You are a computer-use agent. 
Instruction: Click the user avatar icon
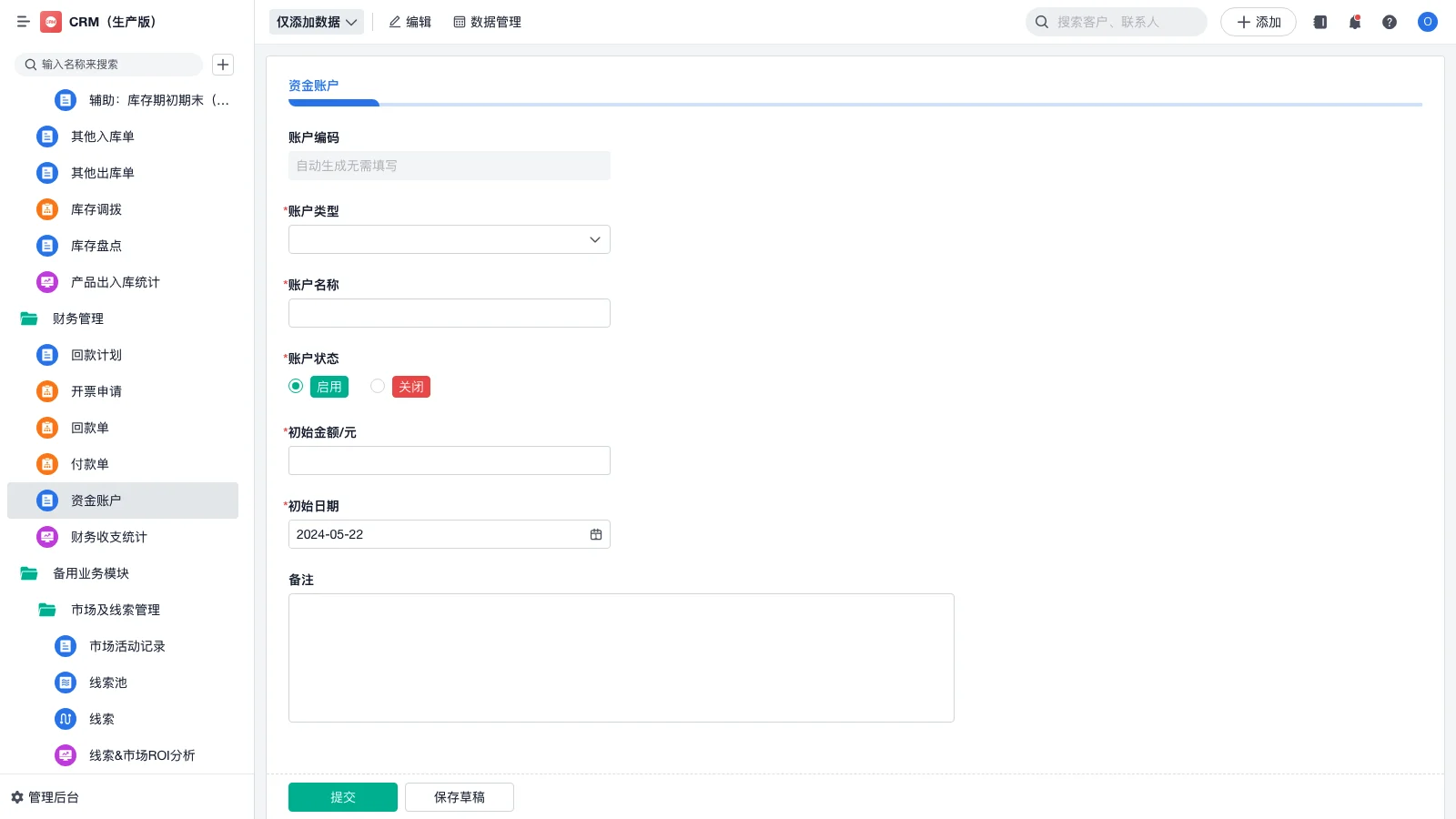tap(1427, 22)
